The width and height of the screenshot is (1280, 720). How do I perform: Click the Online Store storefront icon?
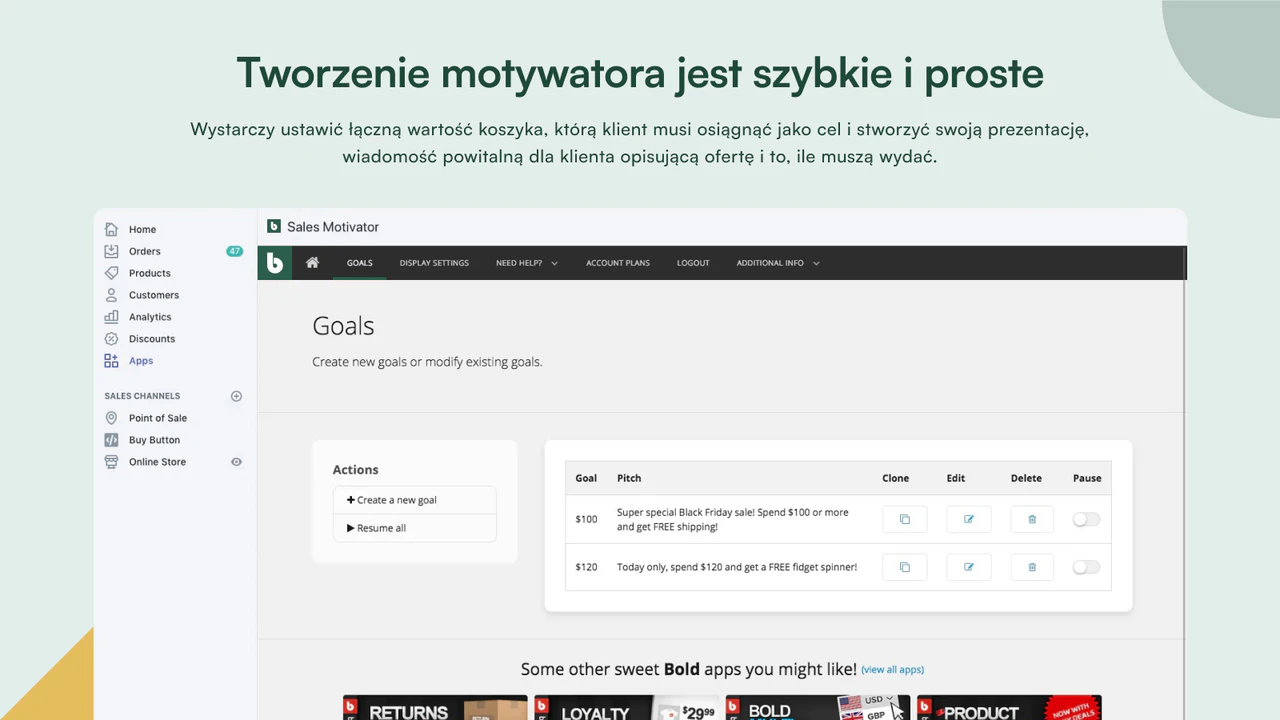(x=111, y=462)
